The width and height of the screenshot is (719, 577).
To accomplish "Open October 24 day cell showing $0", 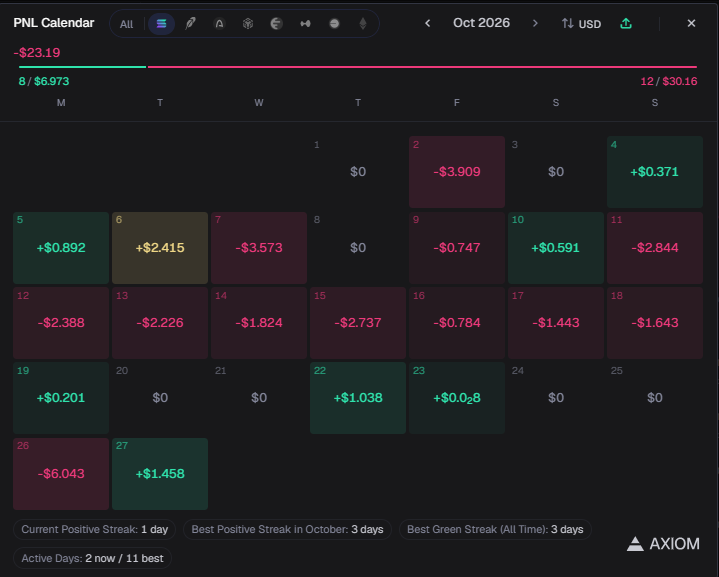I will 556,398.
